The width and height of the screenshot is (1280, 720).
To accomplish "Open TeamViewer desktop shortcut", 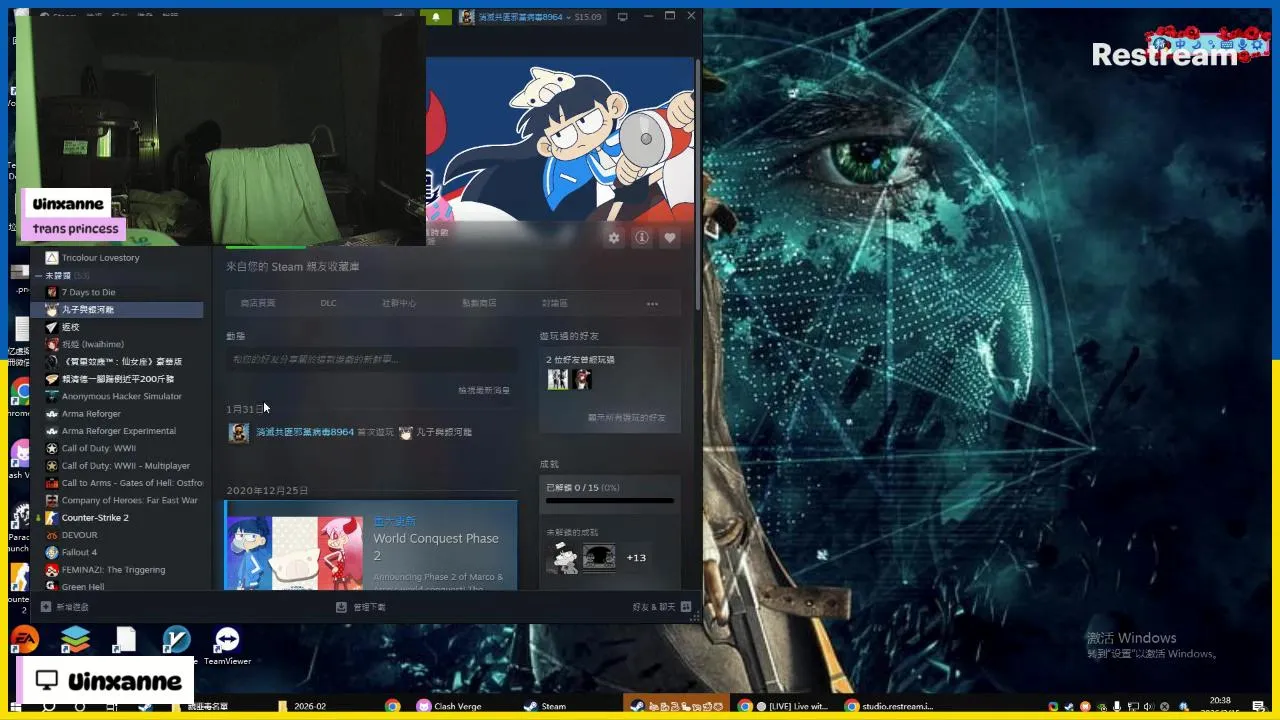I will [227, 645].
